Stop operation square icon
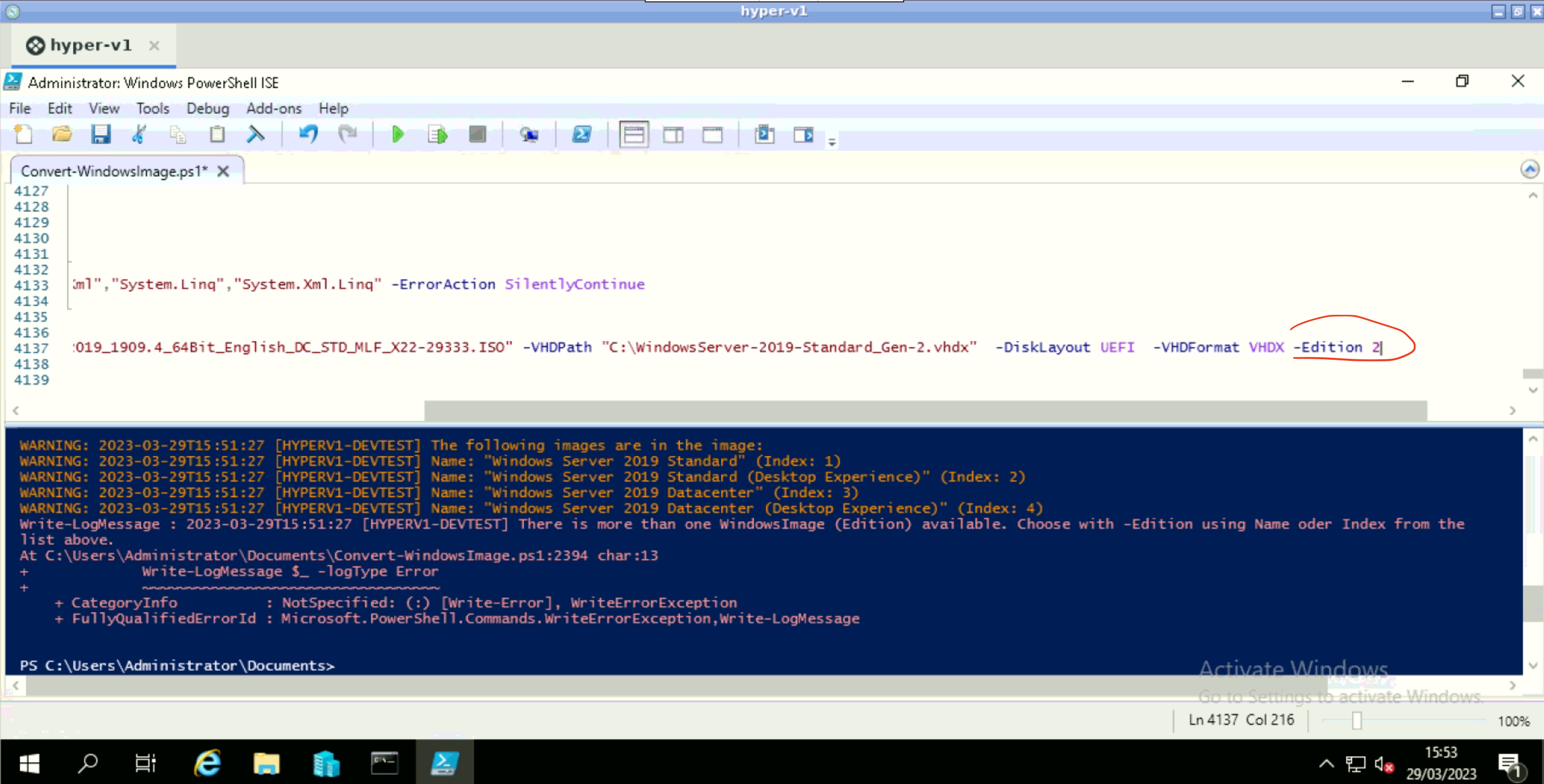This screenshot has width=1544, height=784. tap(477, 134)
